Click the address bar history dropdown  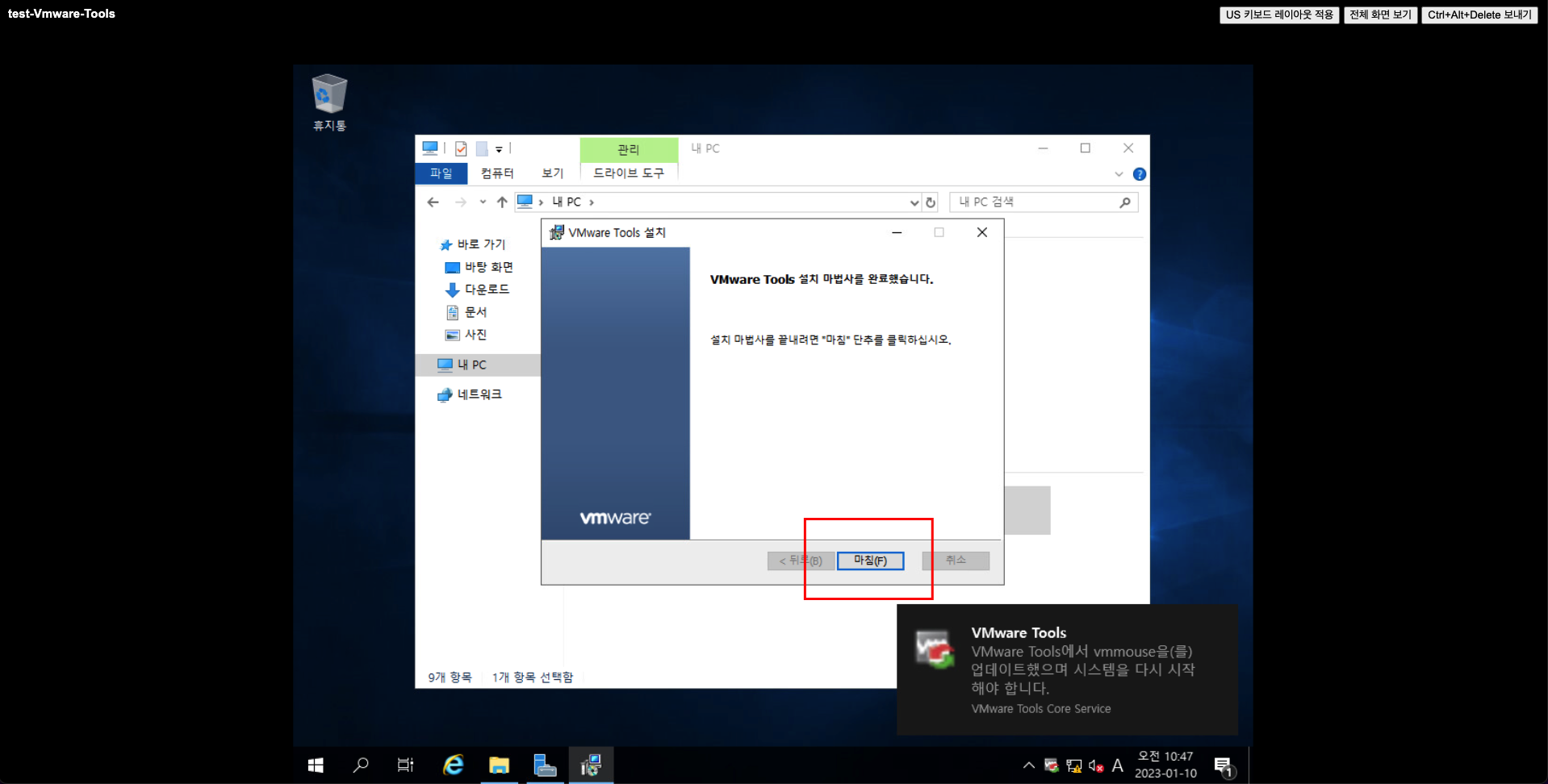click(914, 202)
